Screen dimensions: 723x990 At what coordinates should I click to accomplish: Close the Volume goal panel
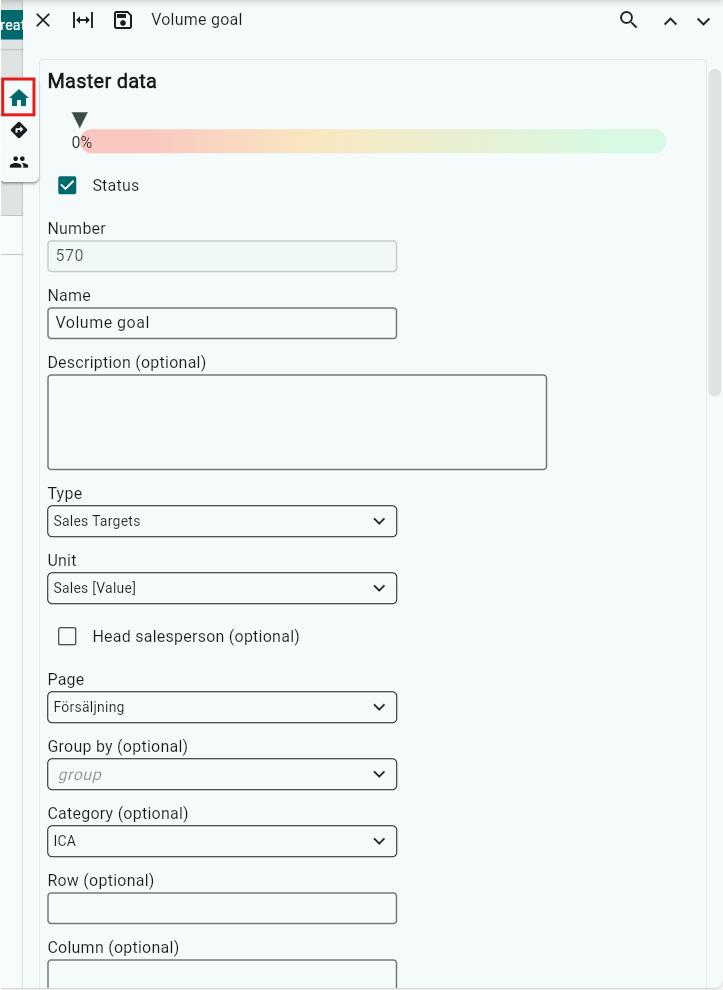(x=43, y=20)
